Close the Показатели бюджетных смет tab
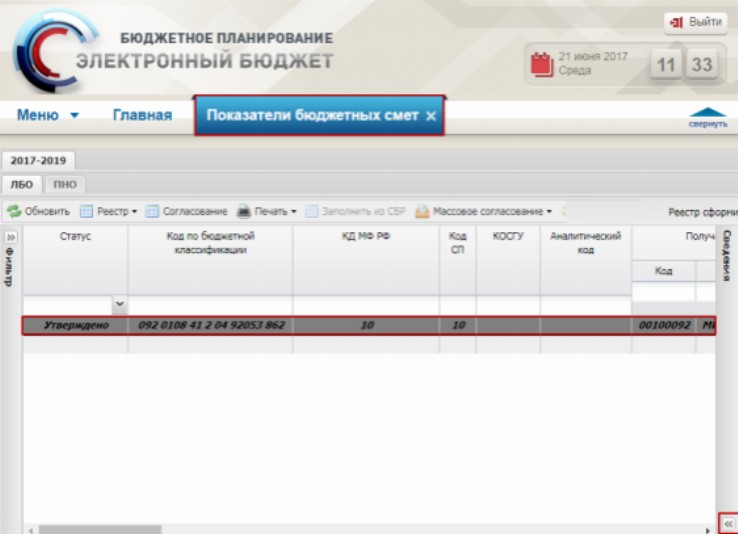 click(x=431, y=116)
